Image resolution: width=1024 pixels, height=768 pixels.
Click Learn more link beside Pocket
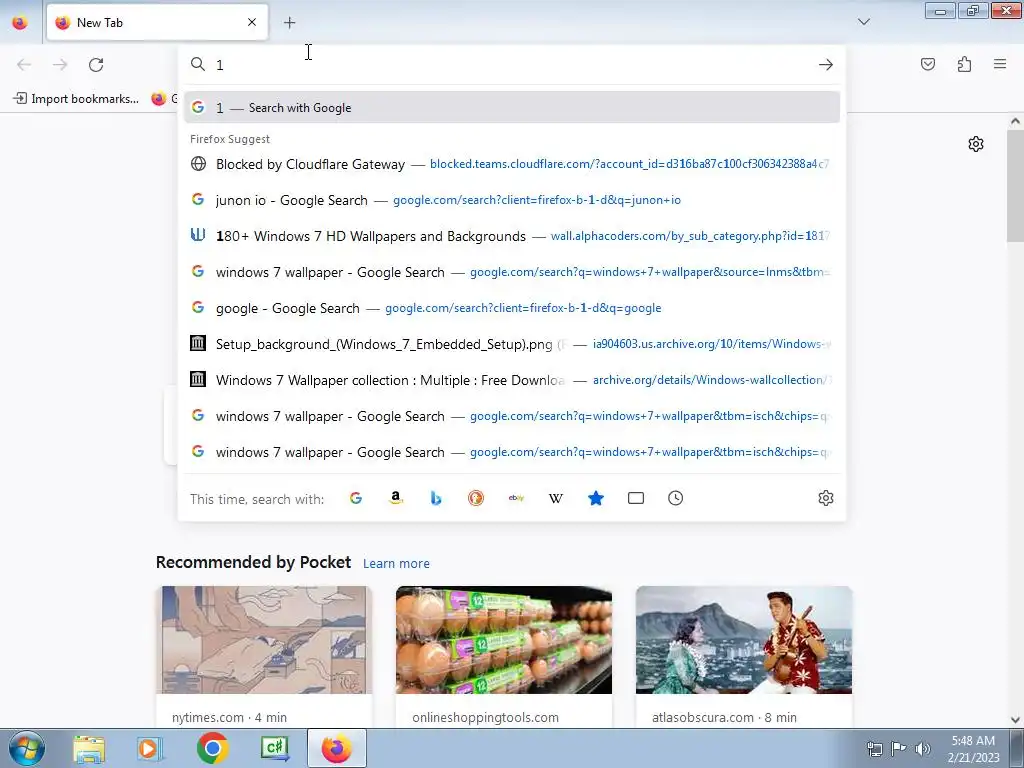pyautogui.click(x=396, y=564)
